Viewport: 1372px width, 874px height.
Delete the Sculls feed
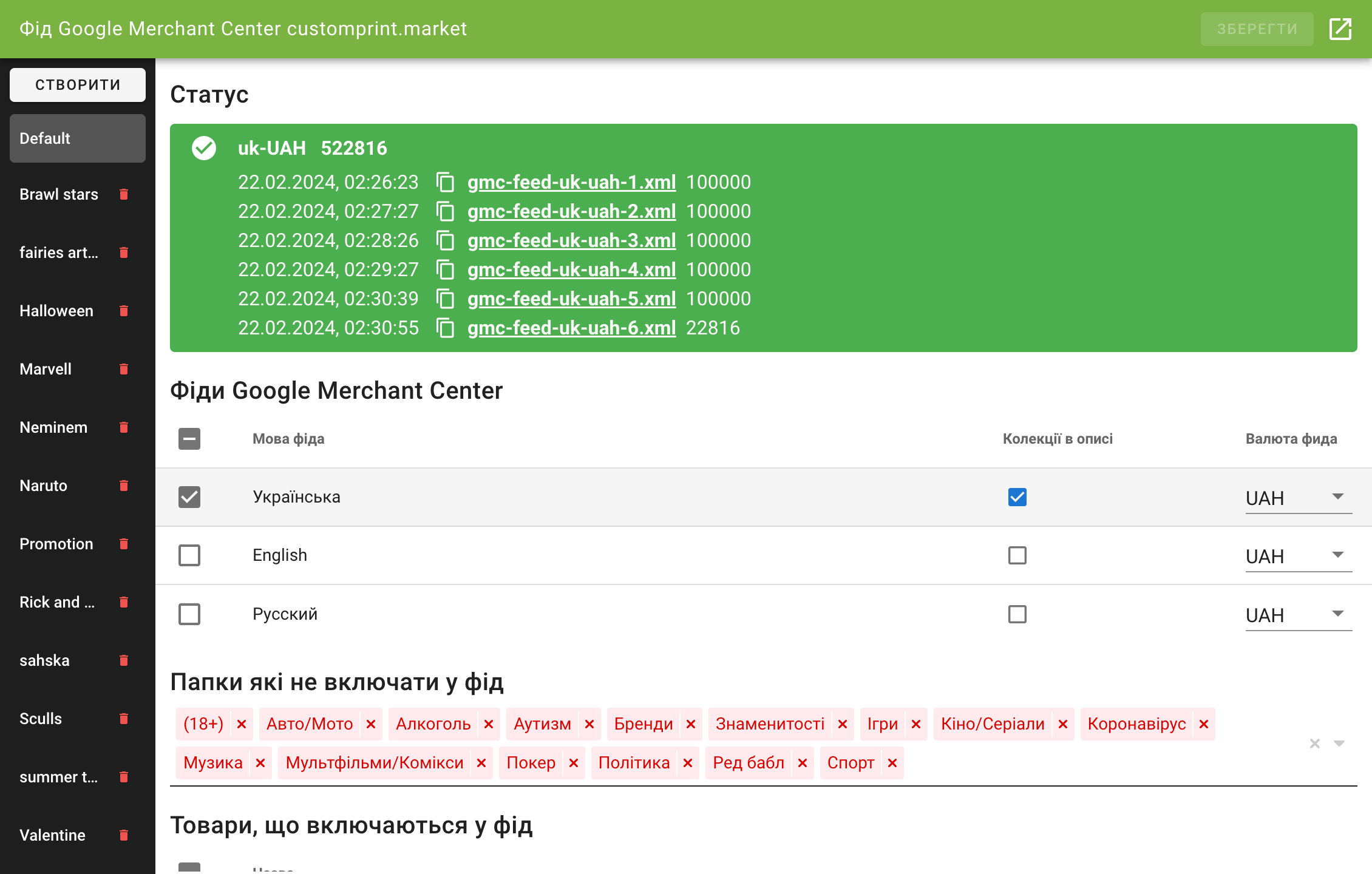click(x=124, y=719)
